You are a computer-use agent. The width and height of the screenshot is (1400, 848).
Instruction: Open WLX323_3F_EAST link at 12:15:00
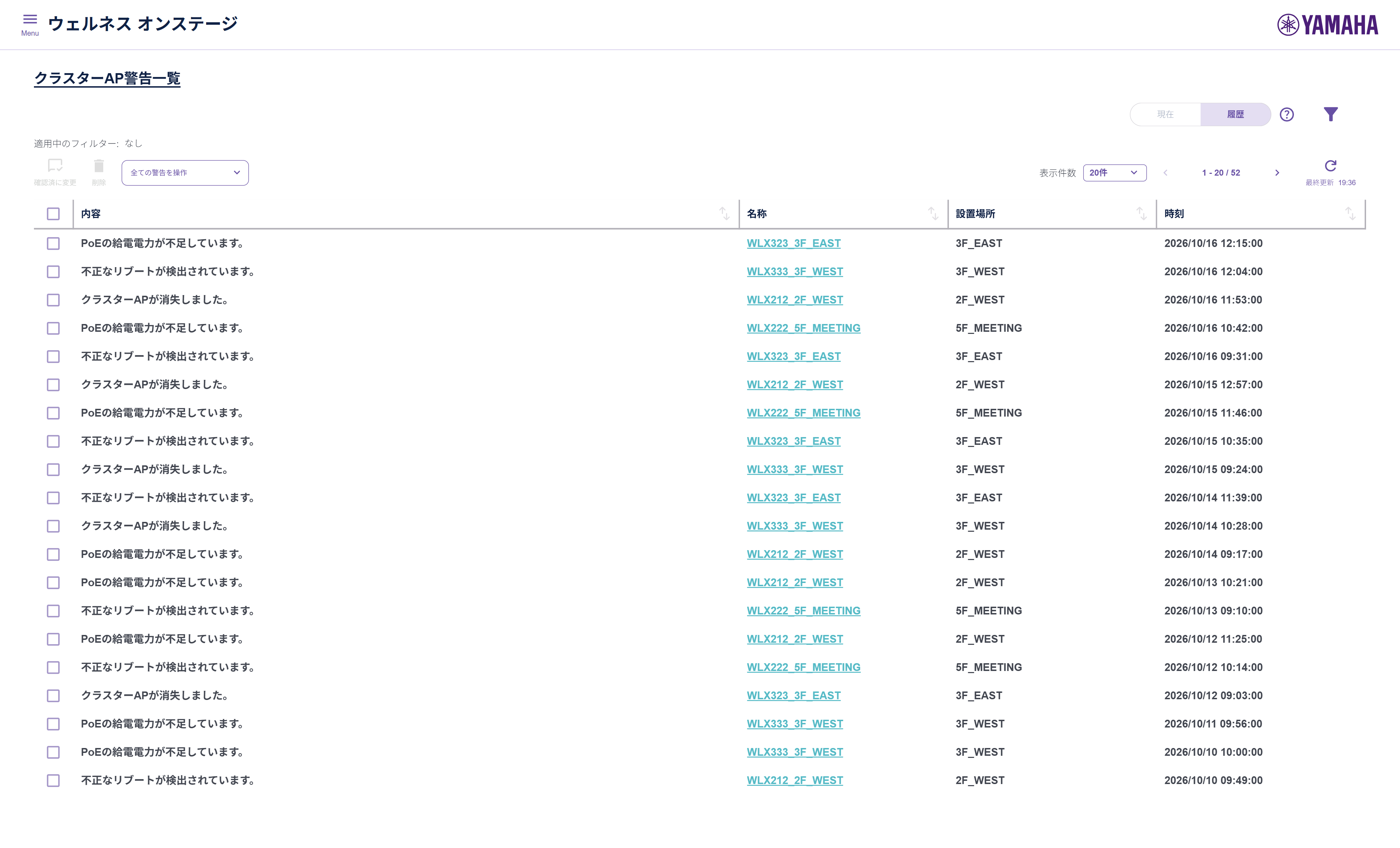point(793,243)
